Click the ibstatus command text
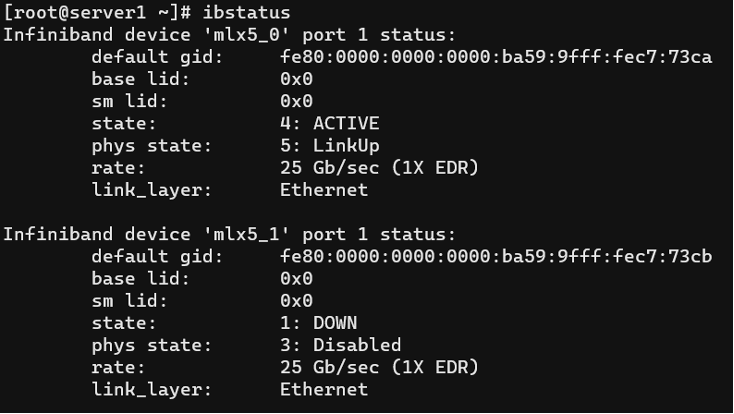The image size is (734, 414). [x=246, y=12]
